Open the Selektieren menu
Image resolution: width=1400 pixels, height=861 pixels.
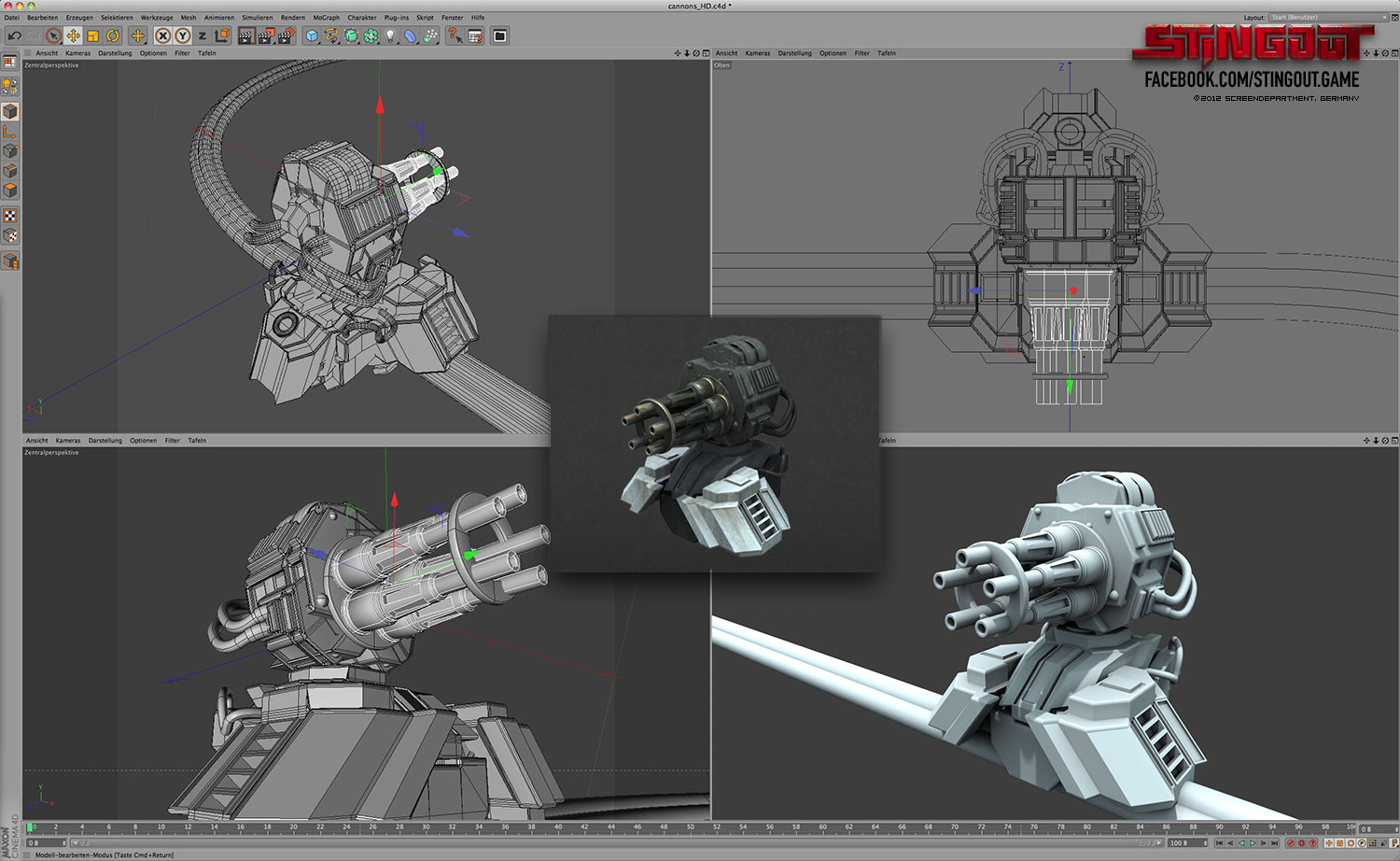(x=117, y=18)
